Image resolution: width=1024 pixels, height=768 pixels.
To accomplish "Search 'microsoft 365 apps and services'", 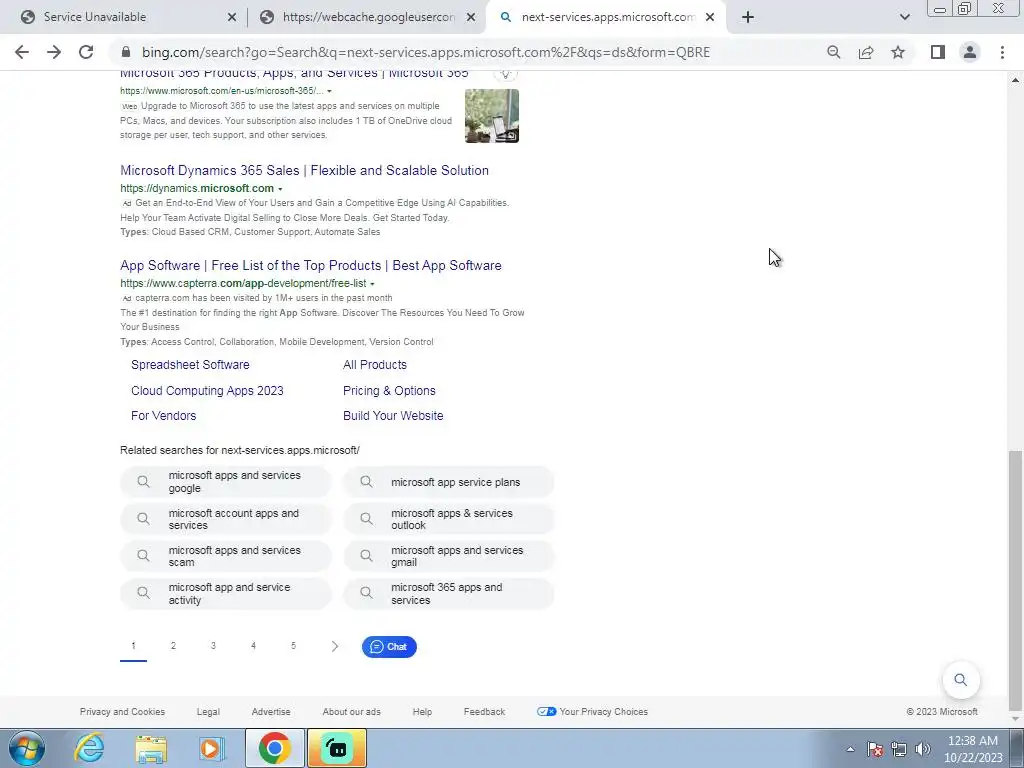I will coord(449,594).
